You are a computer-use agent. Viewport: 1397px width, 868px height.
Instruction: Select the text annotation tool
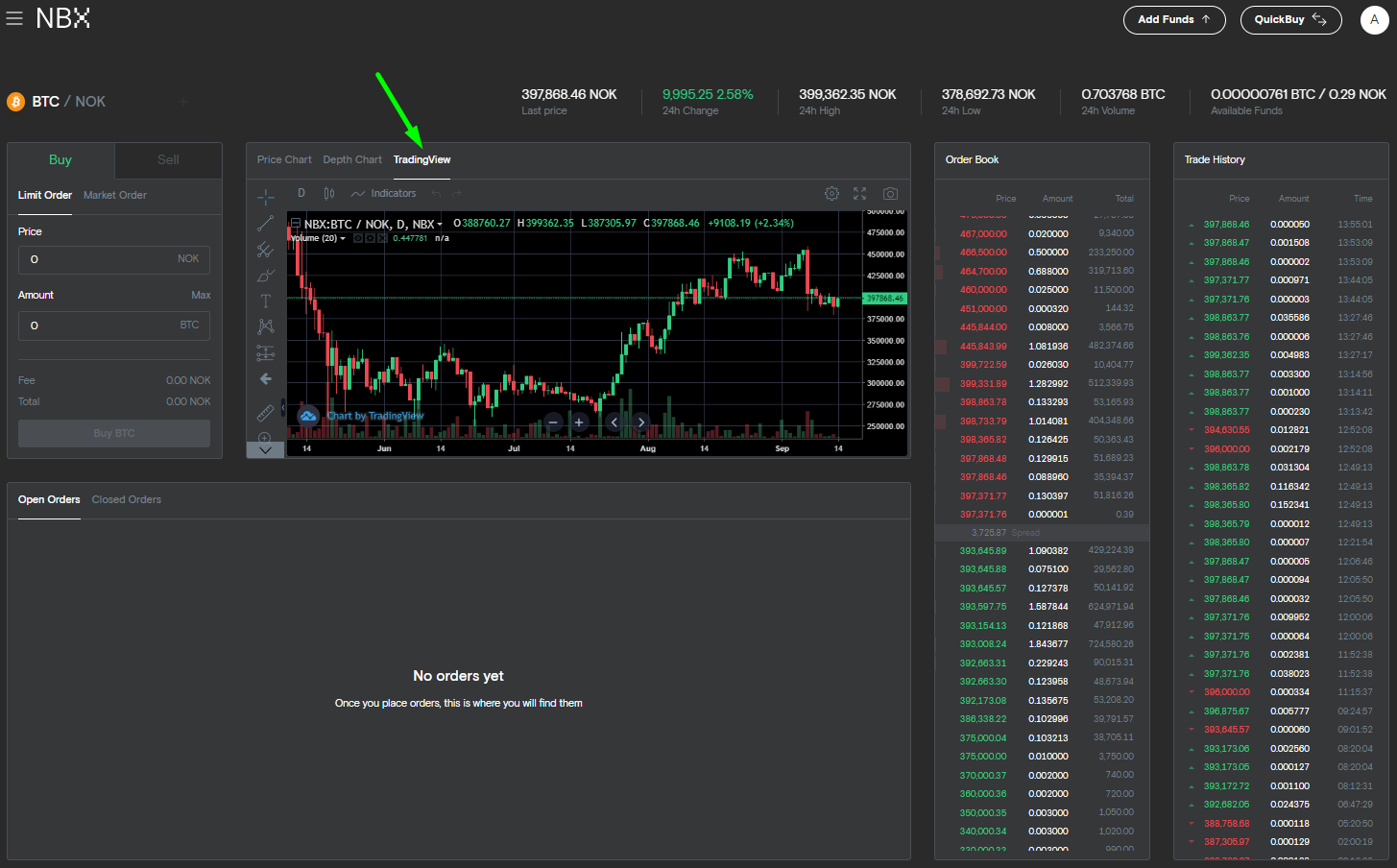pos(266,301)
